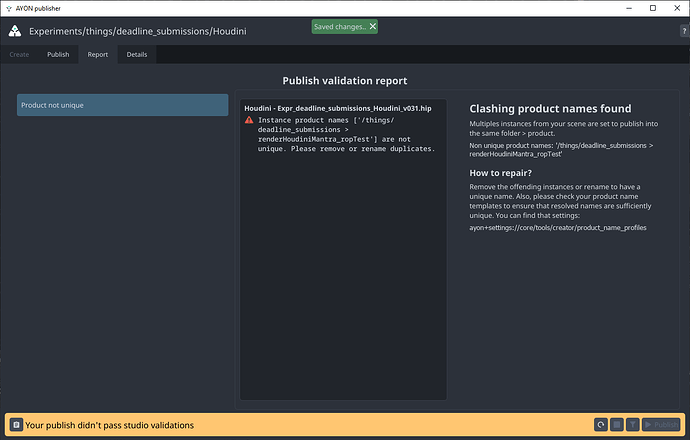Screen dimensions: 690x440
Task: Click the AYON logo icon in header
Action: click(15, 31)
